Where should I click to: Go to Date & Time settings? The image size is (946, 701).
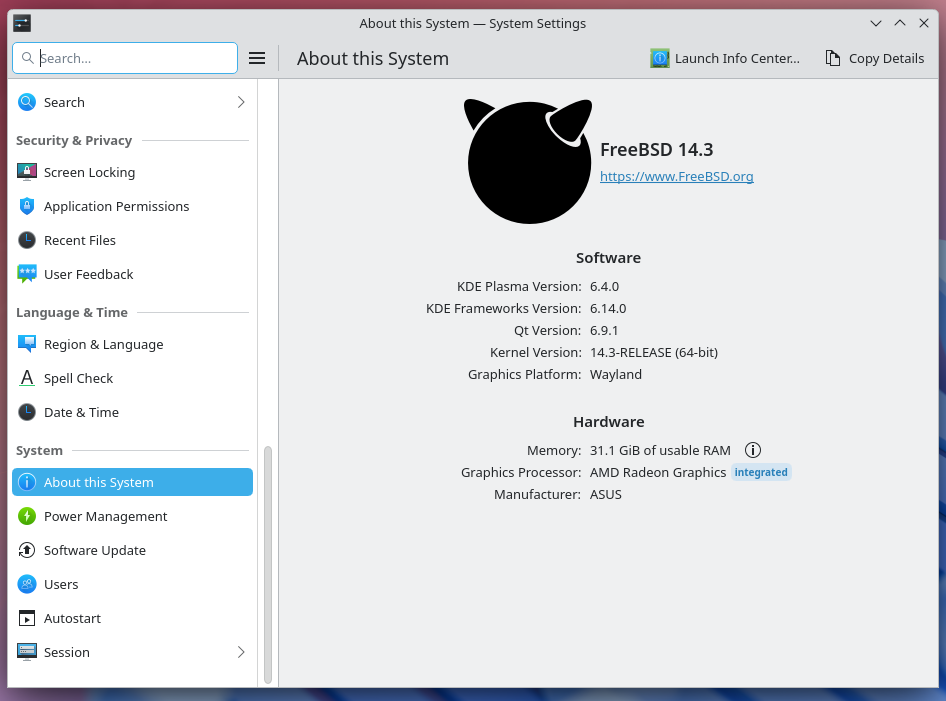pos(81,412)
